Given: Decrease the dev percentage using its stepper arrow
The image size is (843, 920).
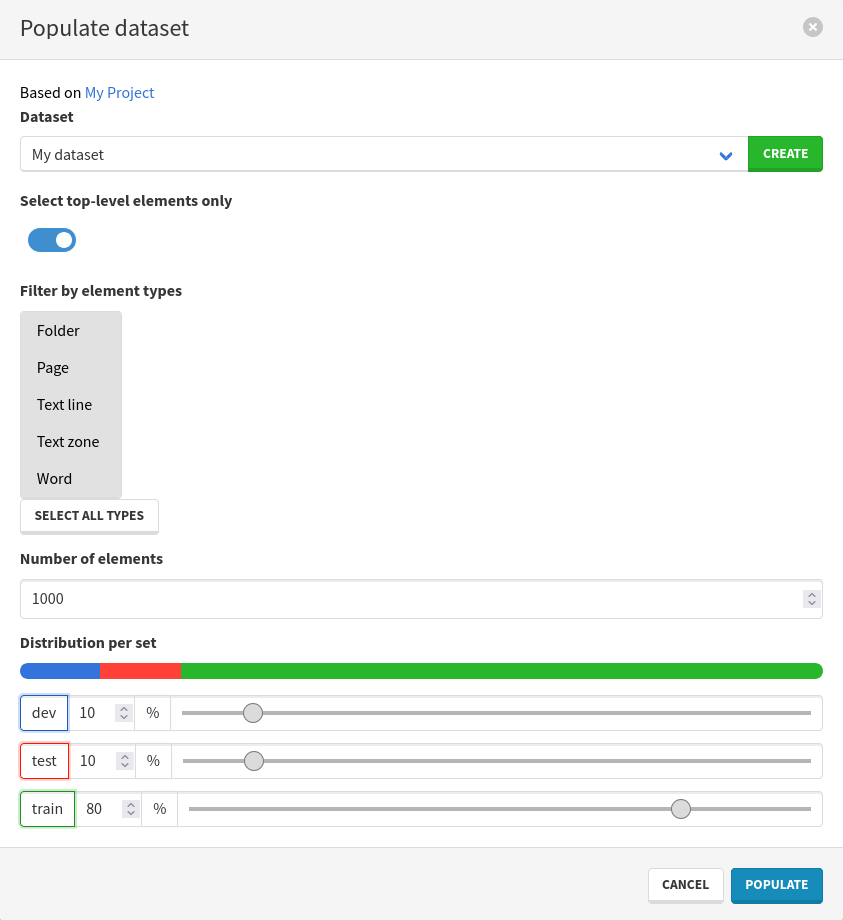Looking at the screenshot, I should click(x=125, y=717).
